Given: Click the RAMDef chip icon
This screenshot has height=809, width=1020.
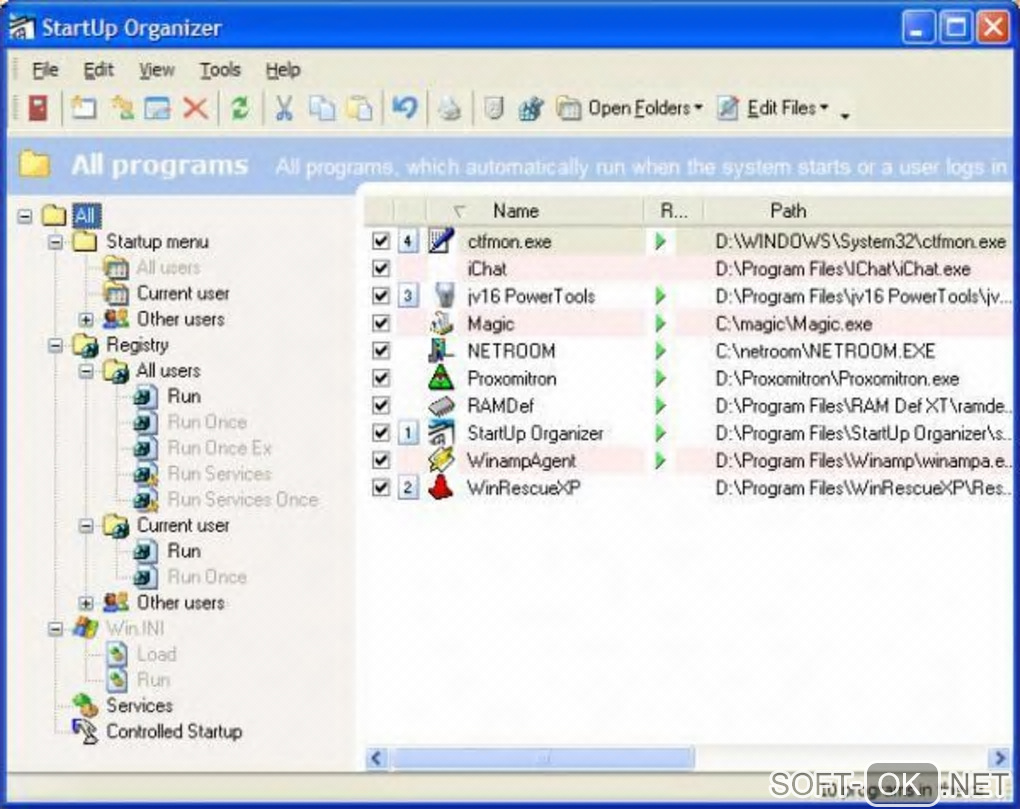Looking at the screenshot, I should [442, 406].
